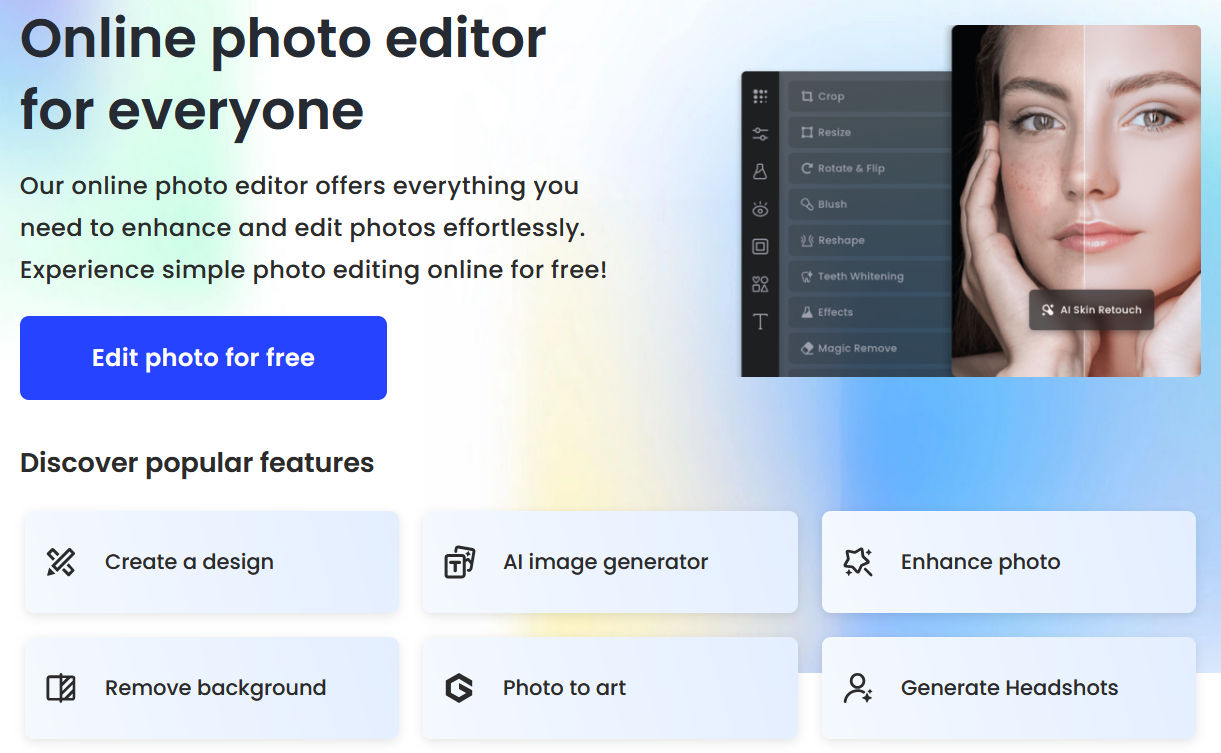
Task: Click the person icon on Generate Headshots
Action: (x=858, y=688)
